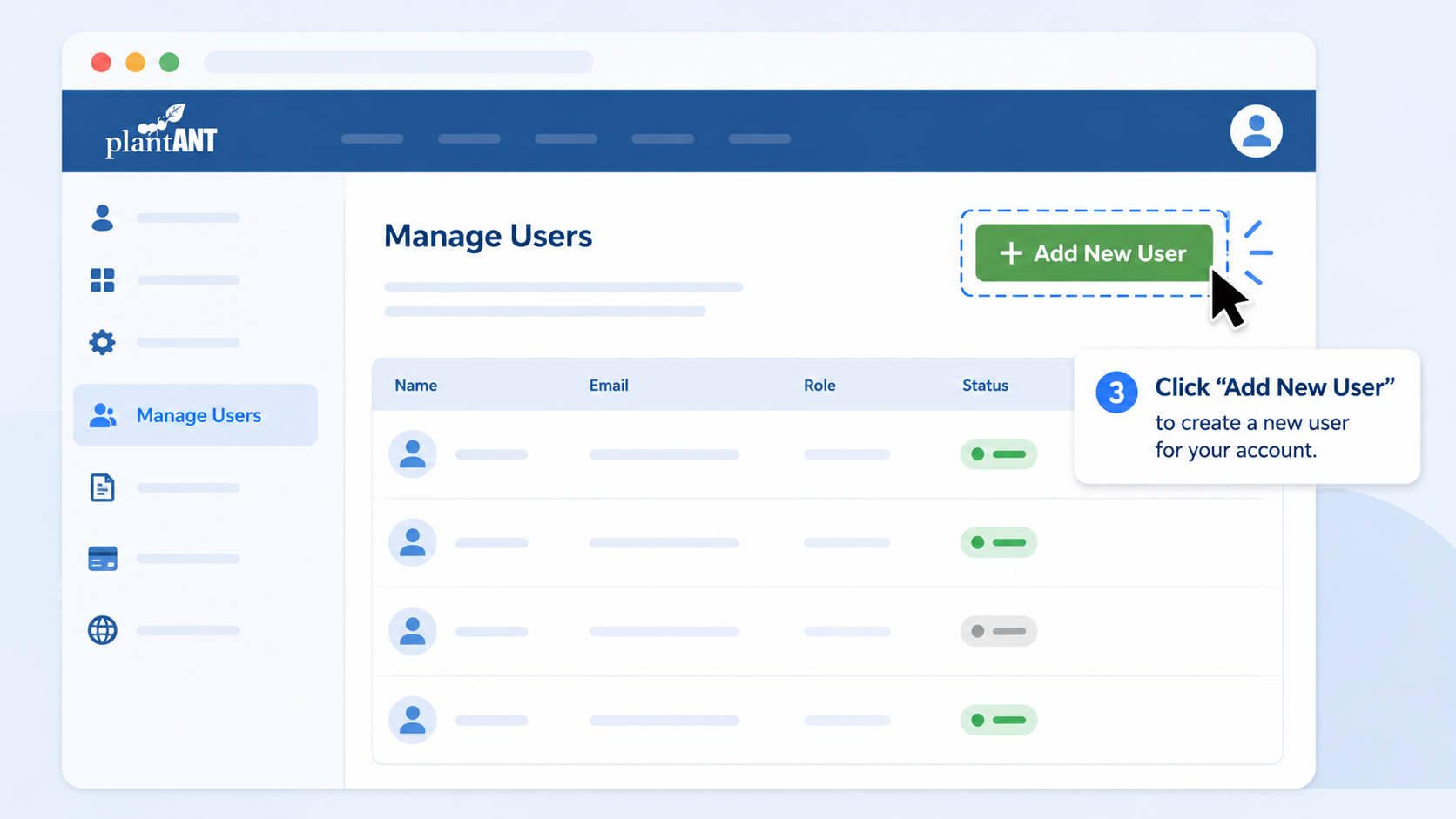Click the yellow minimize window dot

pos(135,63)
